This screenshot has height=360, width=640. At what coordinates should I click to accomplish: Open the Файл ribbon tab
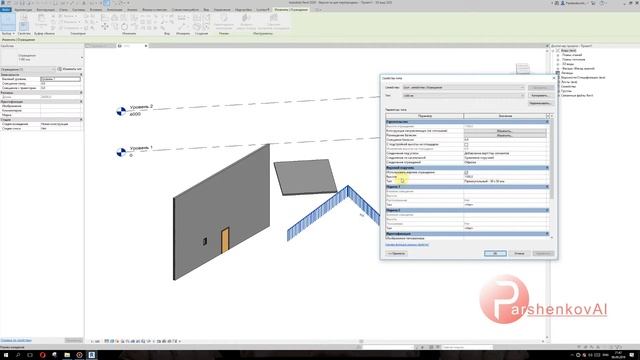[6, 9]
